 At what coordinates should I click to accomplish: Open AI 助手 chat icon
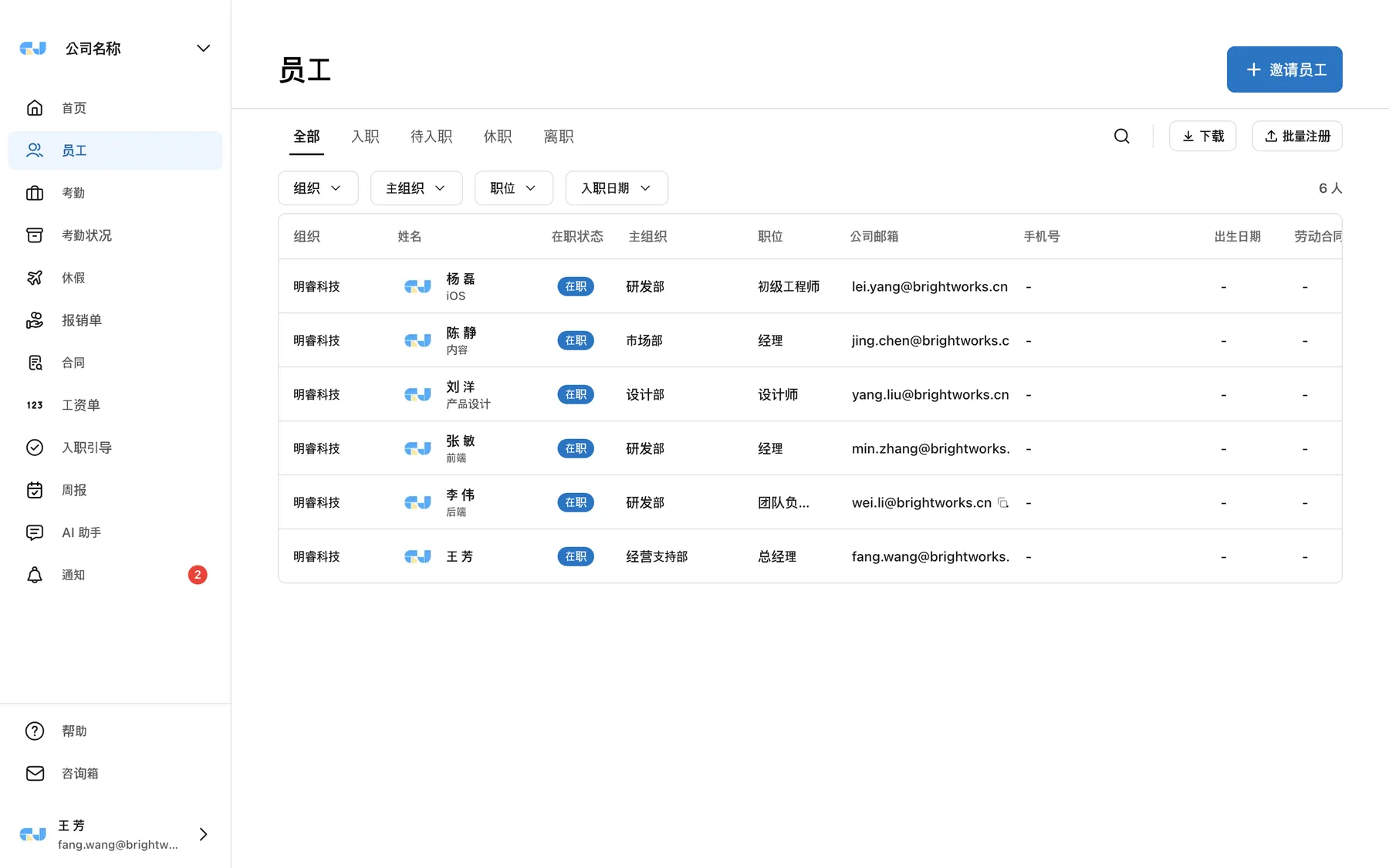click(x=35, y=532)
